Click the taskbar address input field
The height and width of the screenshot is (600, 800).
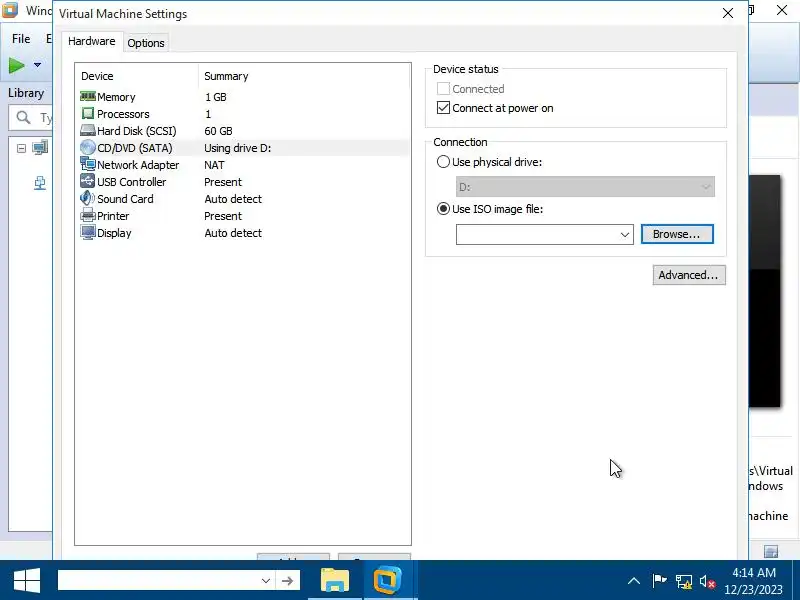[x=158, y=581]
